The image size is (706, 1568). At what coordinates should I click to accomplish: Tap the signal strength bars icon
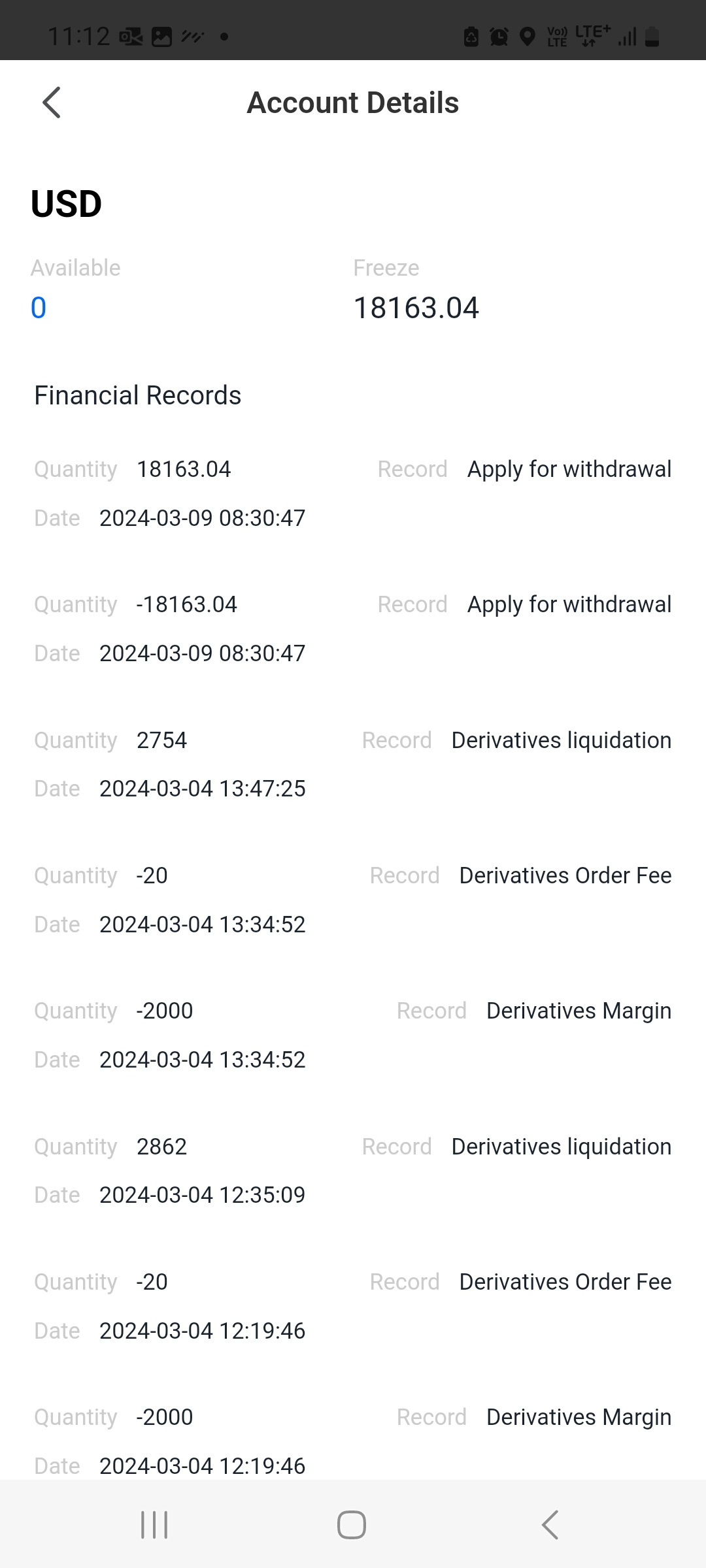[628, 37]
